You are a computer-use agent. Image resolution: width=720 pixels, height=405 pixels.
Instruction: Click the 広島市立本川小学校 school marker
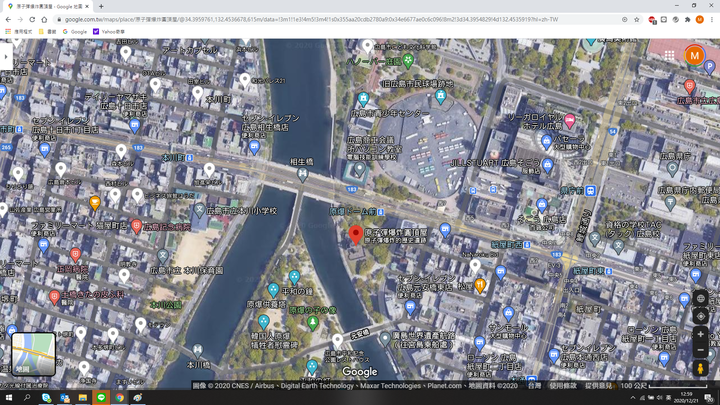(x=199, y=210)
